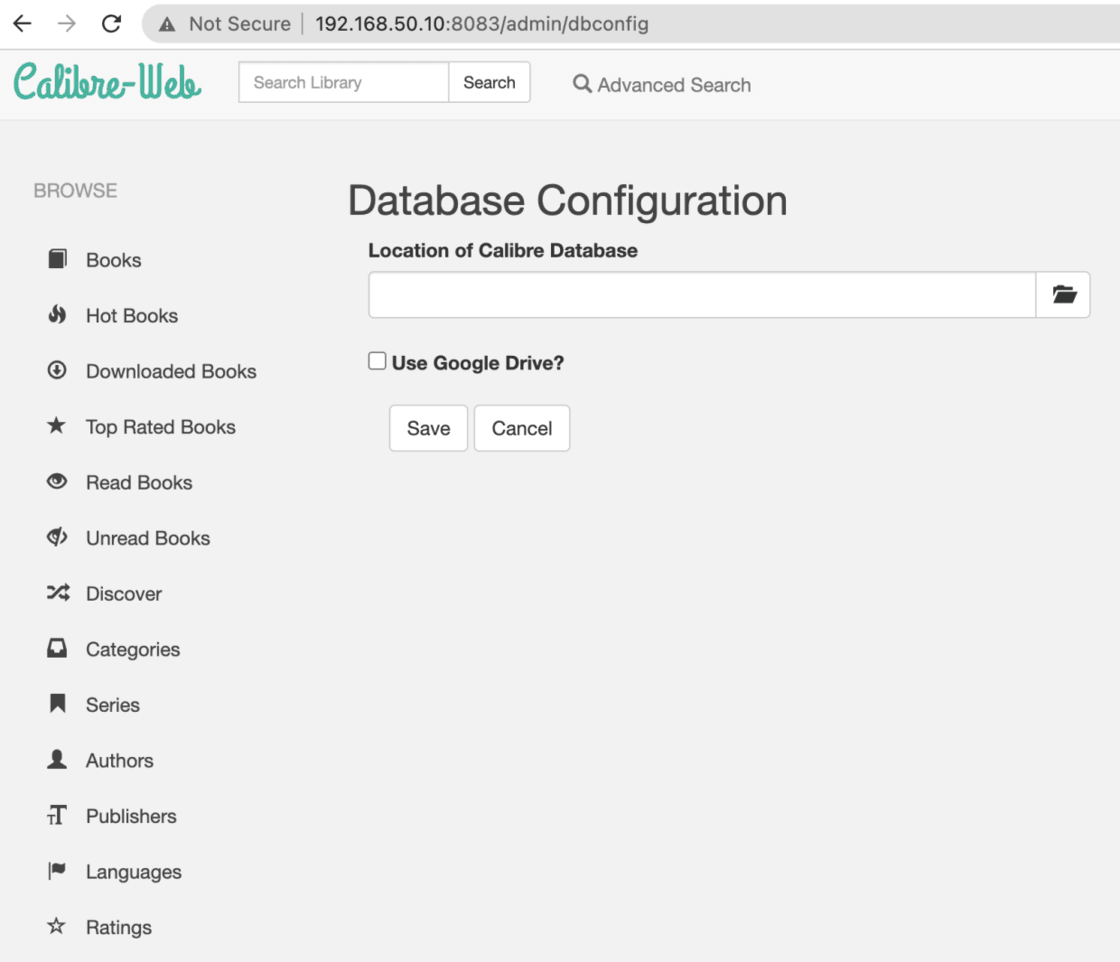Image resolution: width=1120 pixels, height=962 pixels.
Task: Click the Books icon in sidebar
Action: (x=57, y=260)
